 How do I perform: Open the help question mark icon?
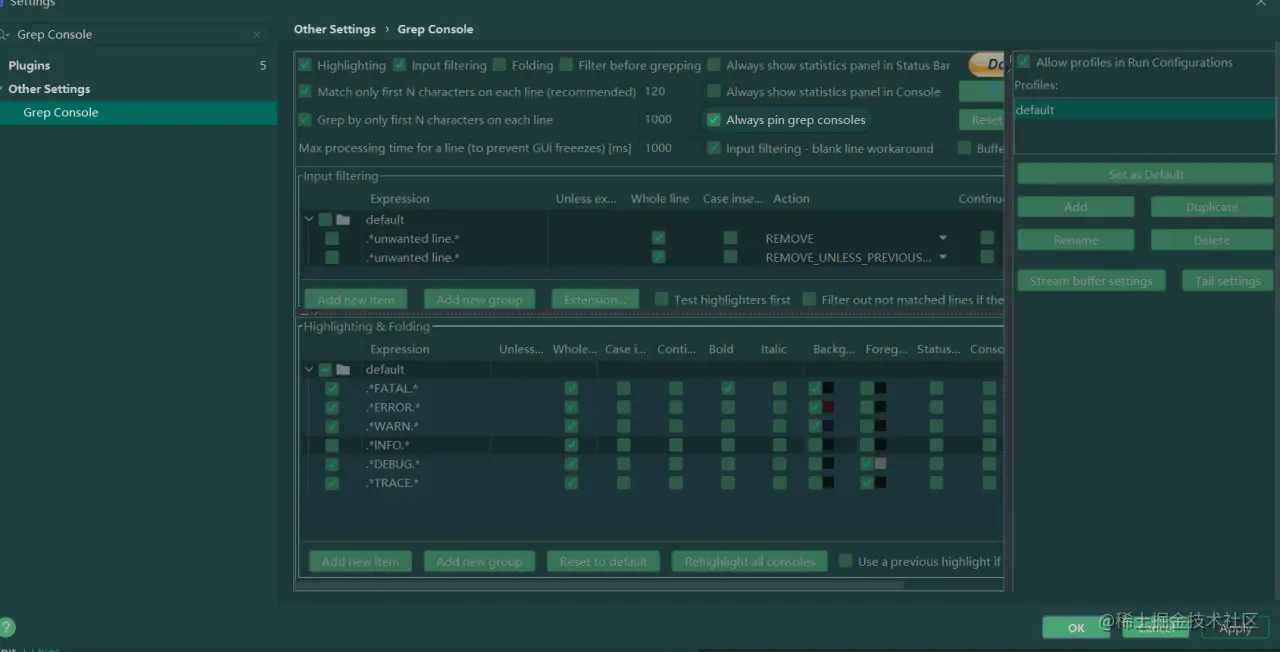pos(6,628)
